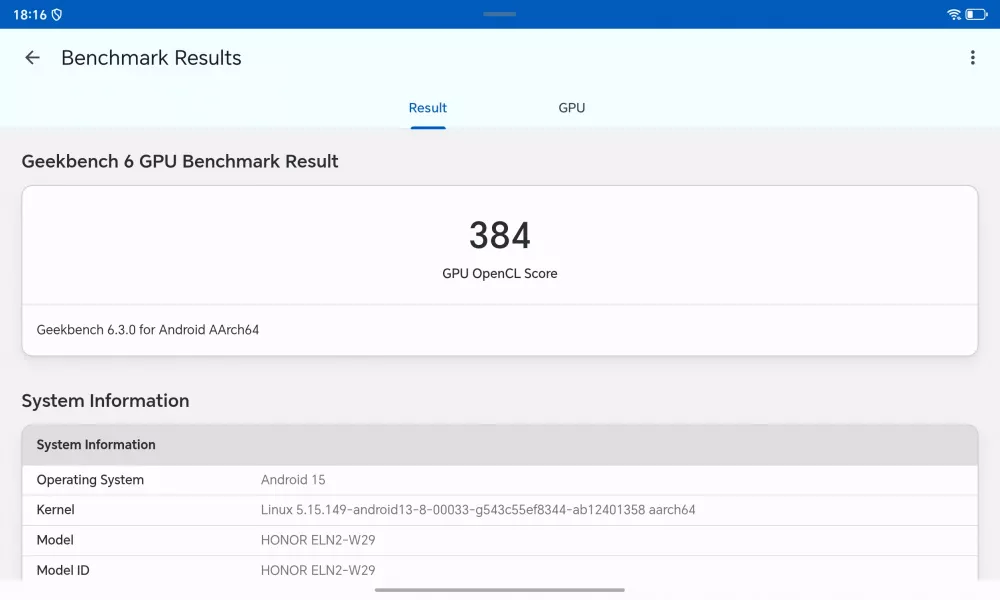Viewport: 1000px width, 600px height.
Task: Tap the Linux 5.15.149 kernel version string
Action: point(478,510)
